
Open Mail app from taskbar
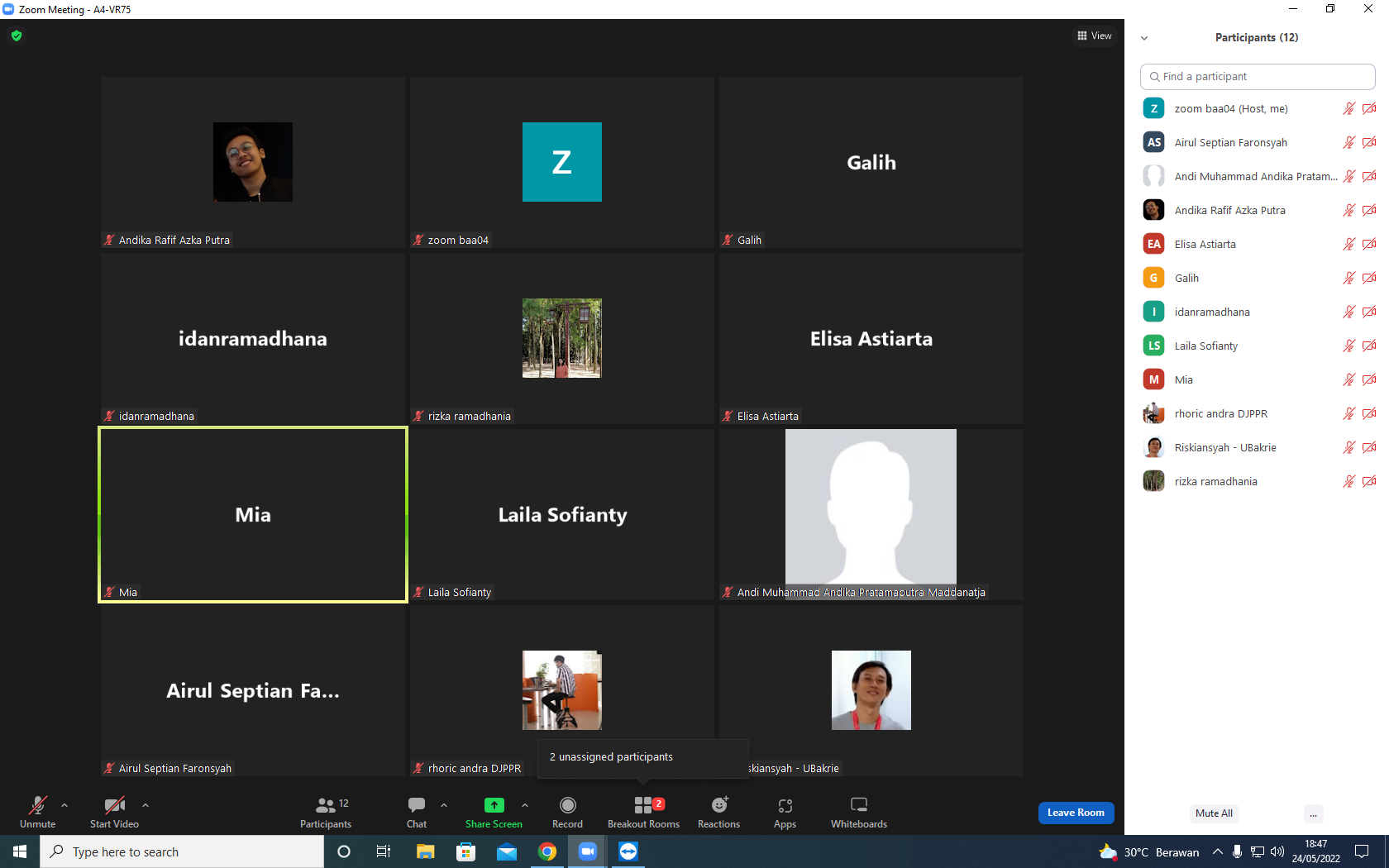tap(507, 851)
